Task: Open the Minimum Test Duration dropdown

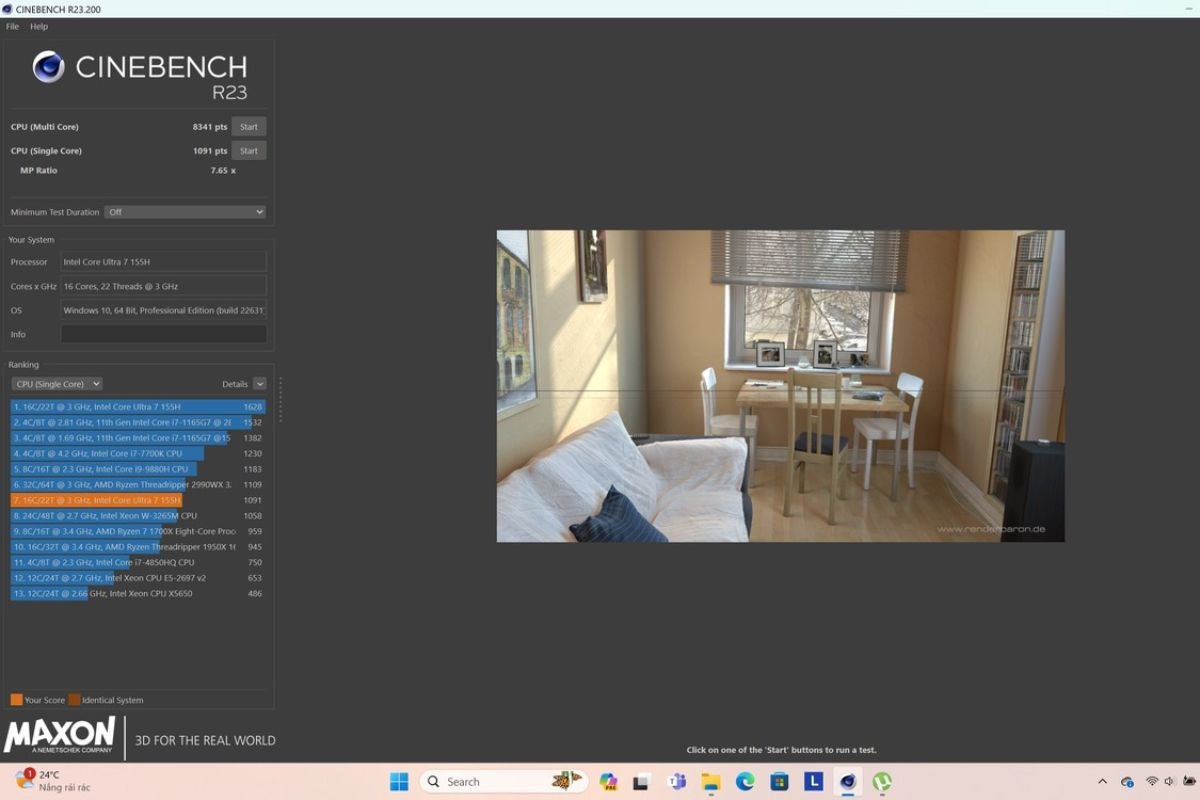Action: (185, 211)
